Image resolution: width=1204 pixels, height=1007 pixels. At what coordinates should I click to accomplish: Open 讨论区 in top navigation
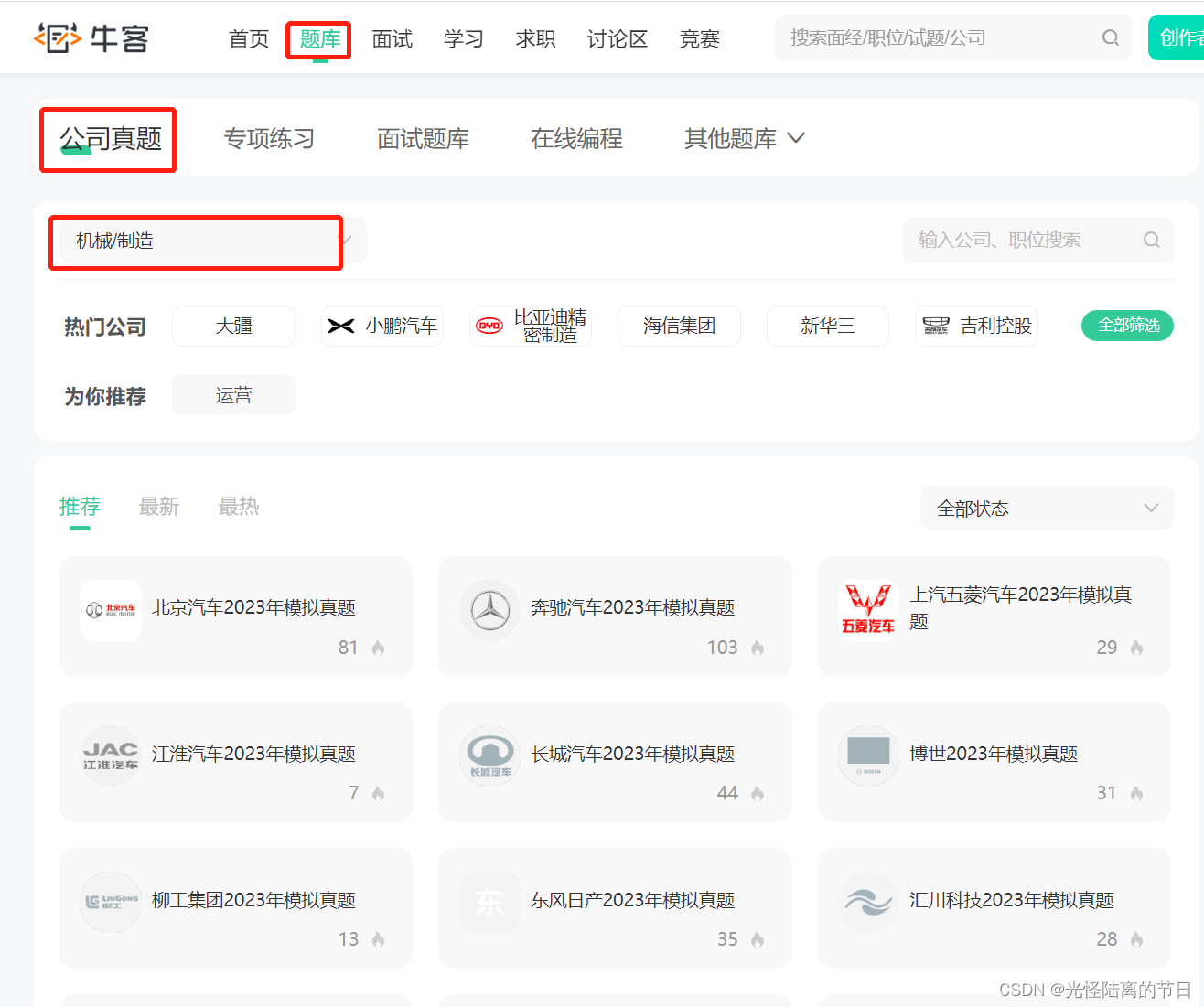coord(618,39)
